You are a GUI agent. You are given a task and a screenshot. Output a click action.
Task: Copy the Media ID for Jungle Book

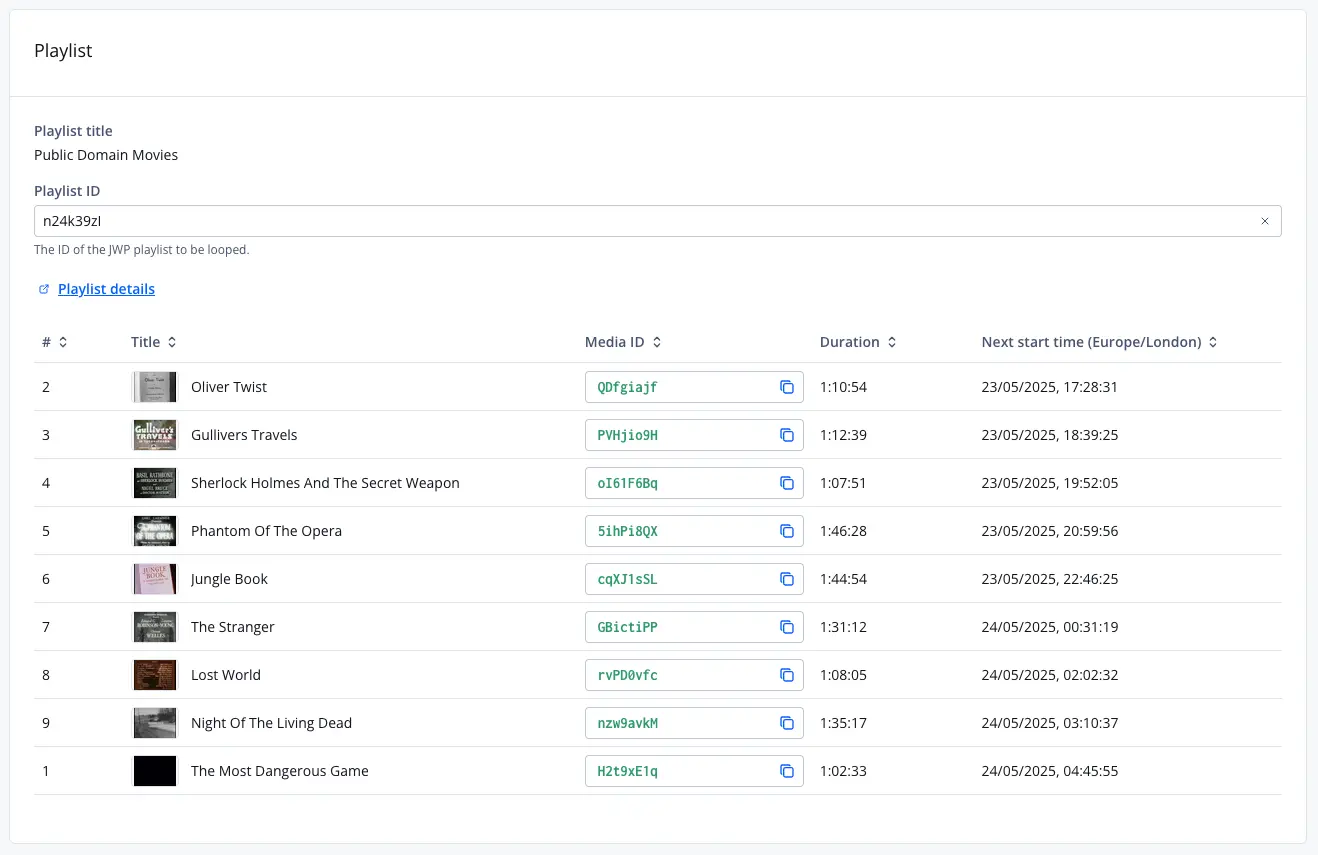tap(787, 579)
